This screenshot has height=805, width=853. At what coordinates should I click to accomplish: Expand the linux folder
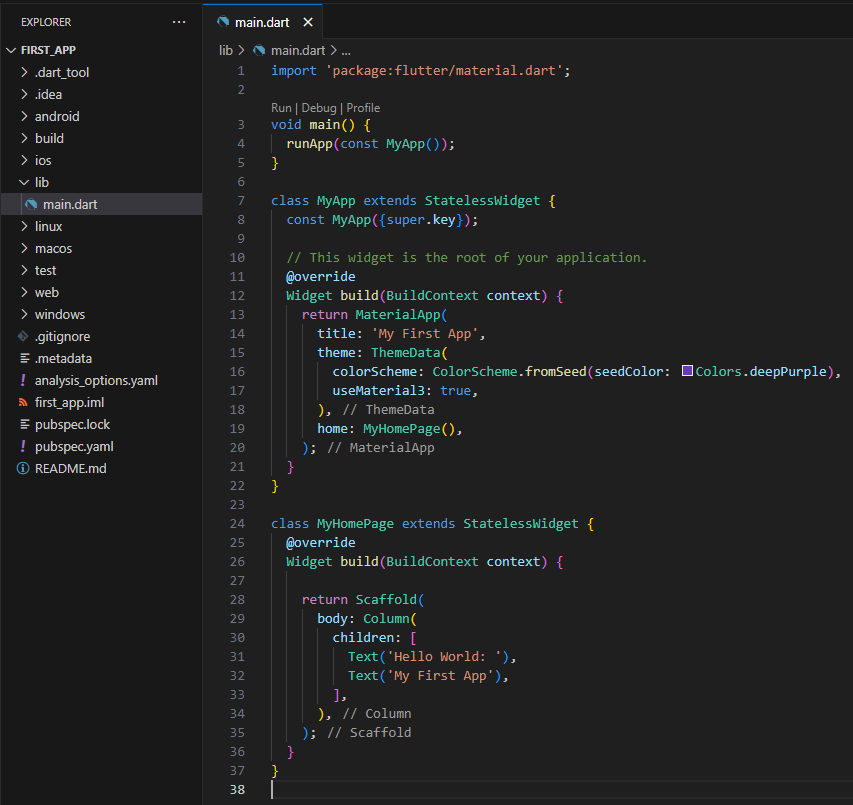(24, 226)
